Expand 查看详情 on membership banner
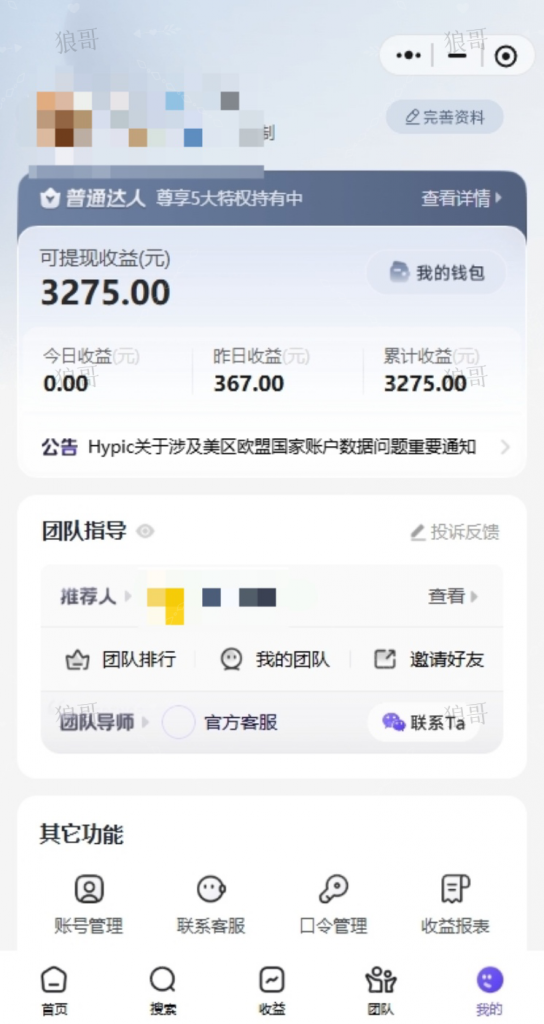 [x=462, y=199]
